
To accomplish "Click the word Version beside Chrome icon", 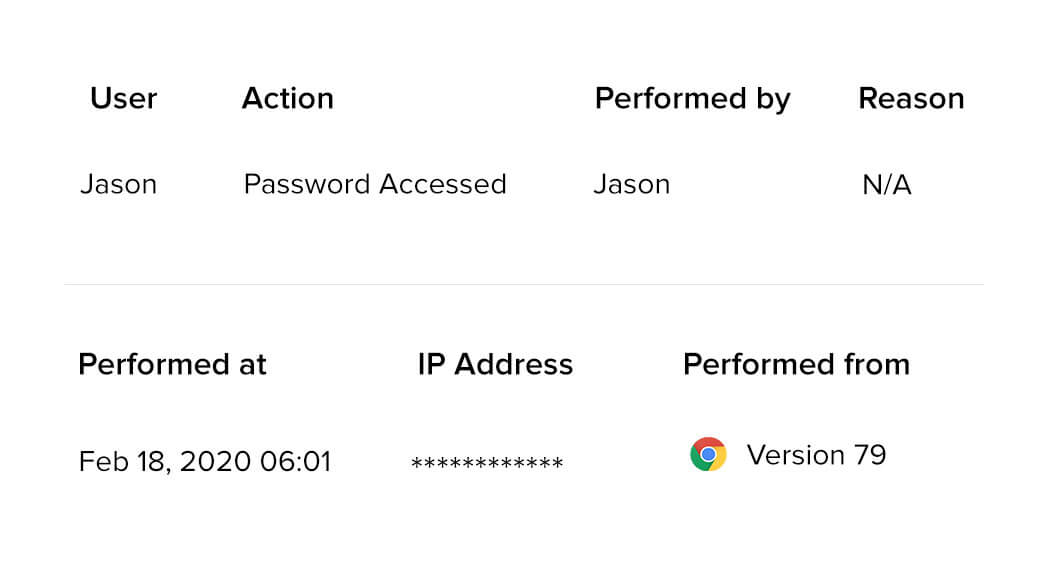I will click(796, 455).
